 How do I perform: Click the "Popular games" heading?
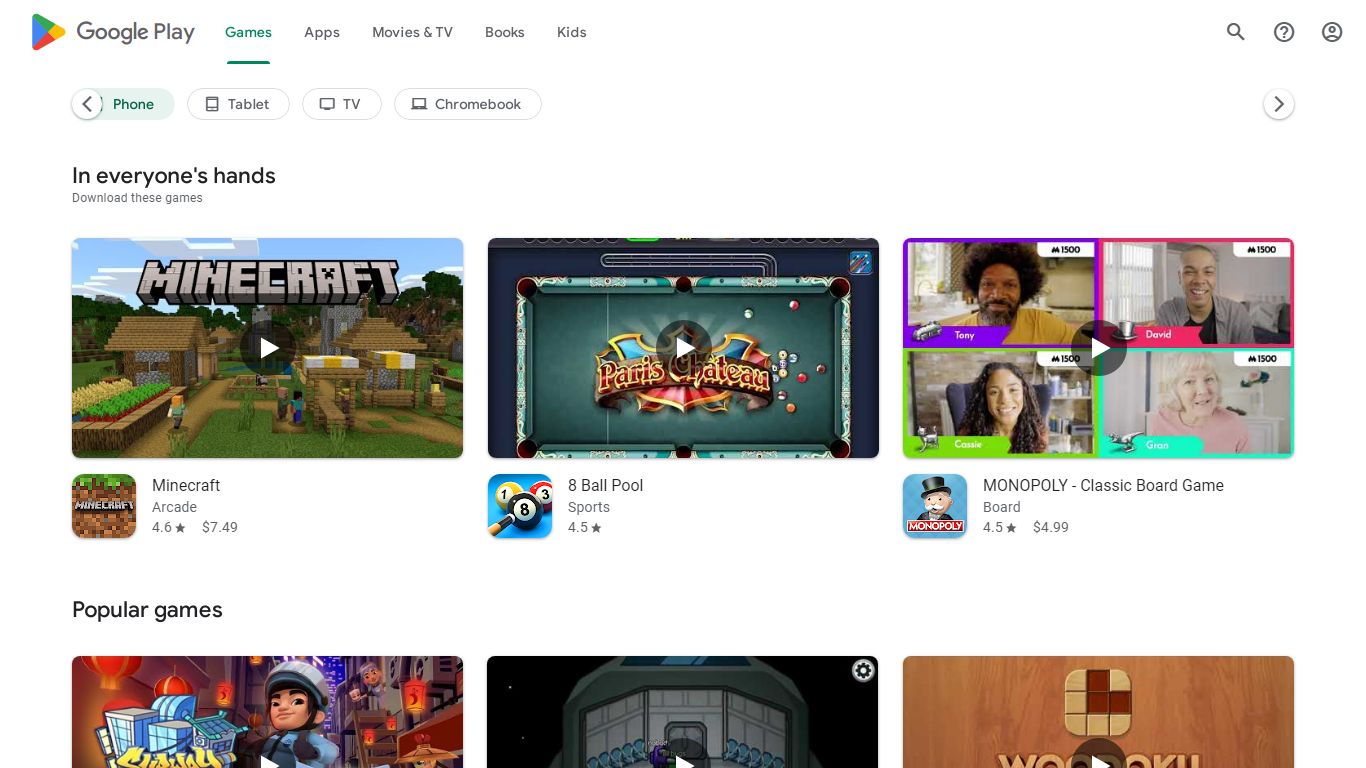147,610
